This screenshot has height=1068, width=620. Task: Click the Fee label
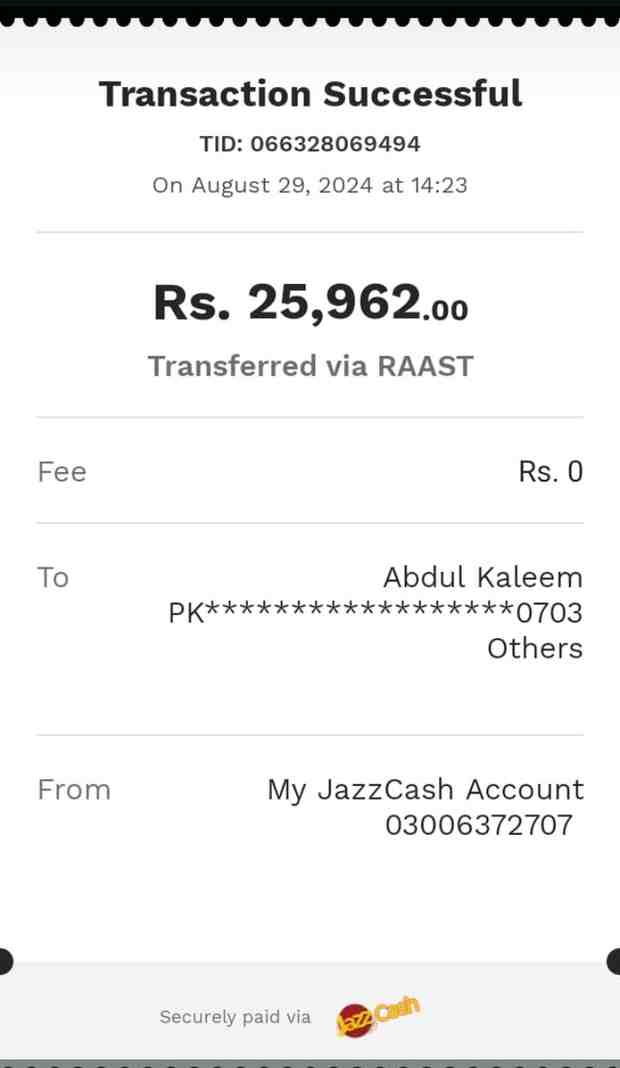point(62,472)
